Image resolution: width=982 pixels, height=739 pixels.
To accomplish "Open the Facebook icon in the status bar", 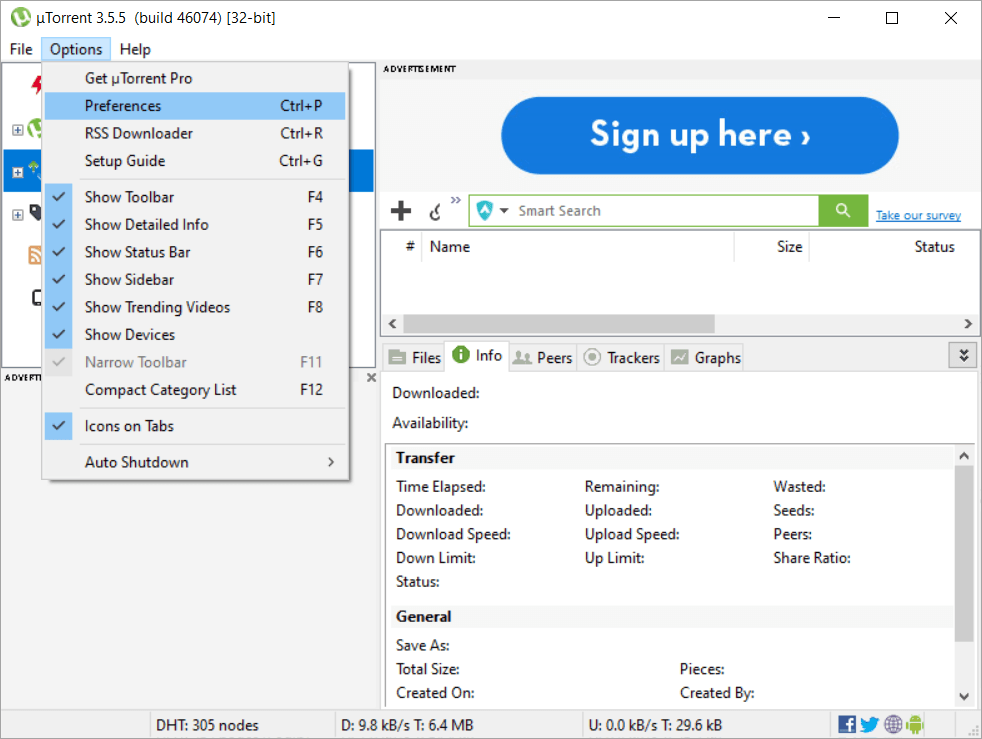I will coord(846,723).
